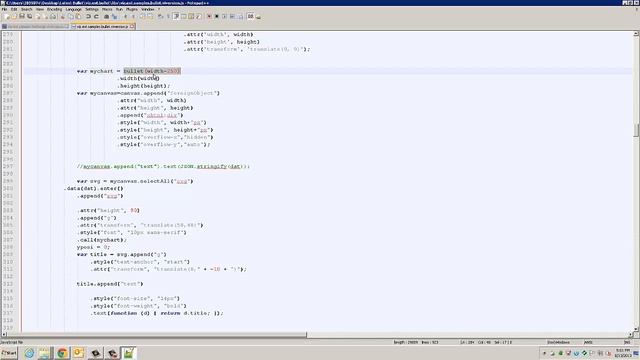Image resolution: width=640 pixels, height=360 pixels.
Task: Click the 'var svg = mycanvas.selectAll' line
Action: pos(135,181)
